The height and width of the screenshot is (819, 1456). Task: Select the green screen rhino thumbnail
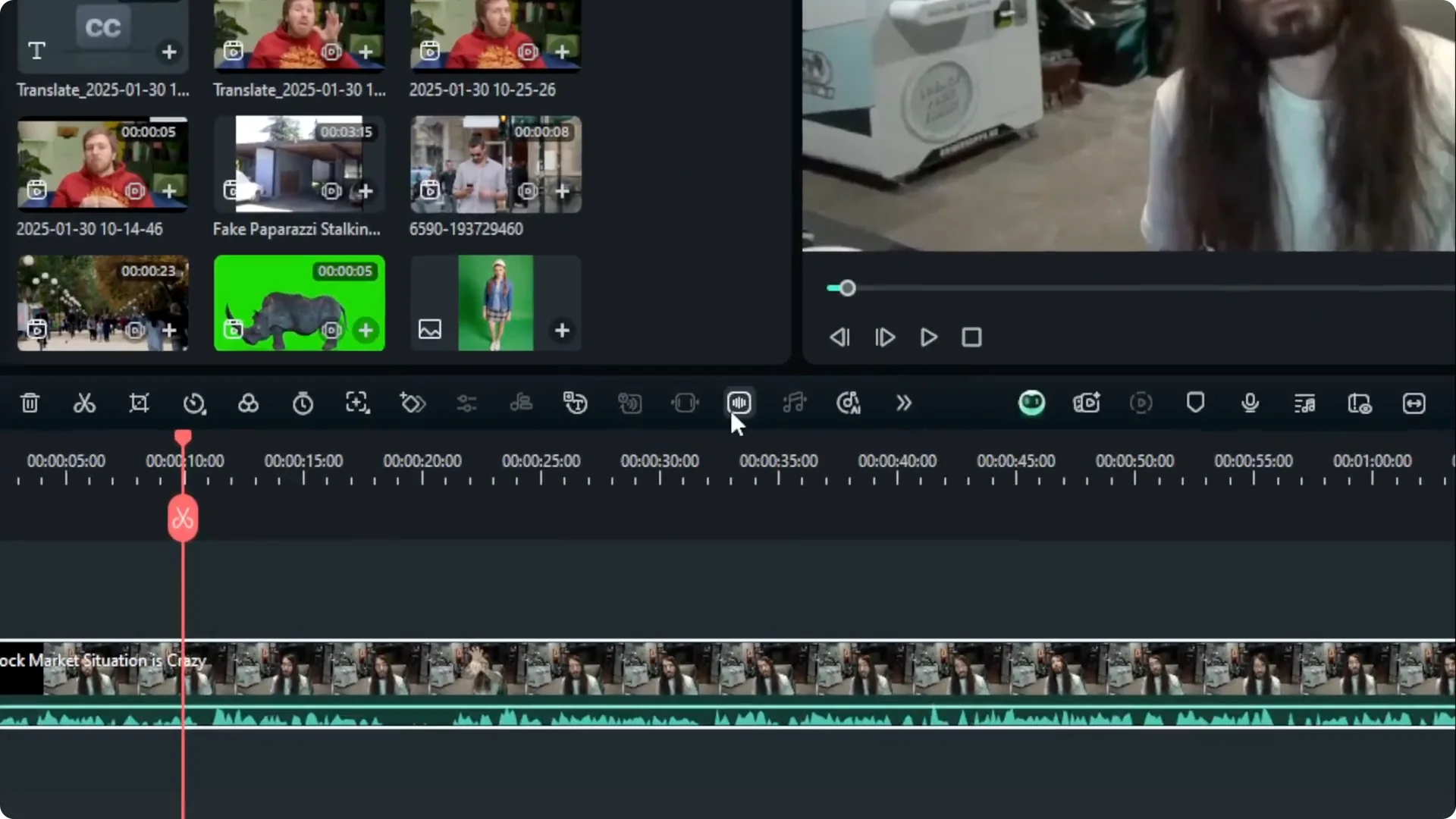[299, 303]
